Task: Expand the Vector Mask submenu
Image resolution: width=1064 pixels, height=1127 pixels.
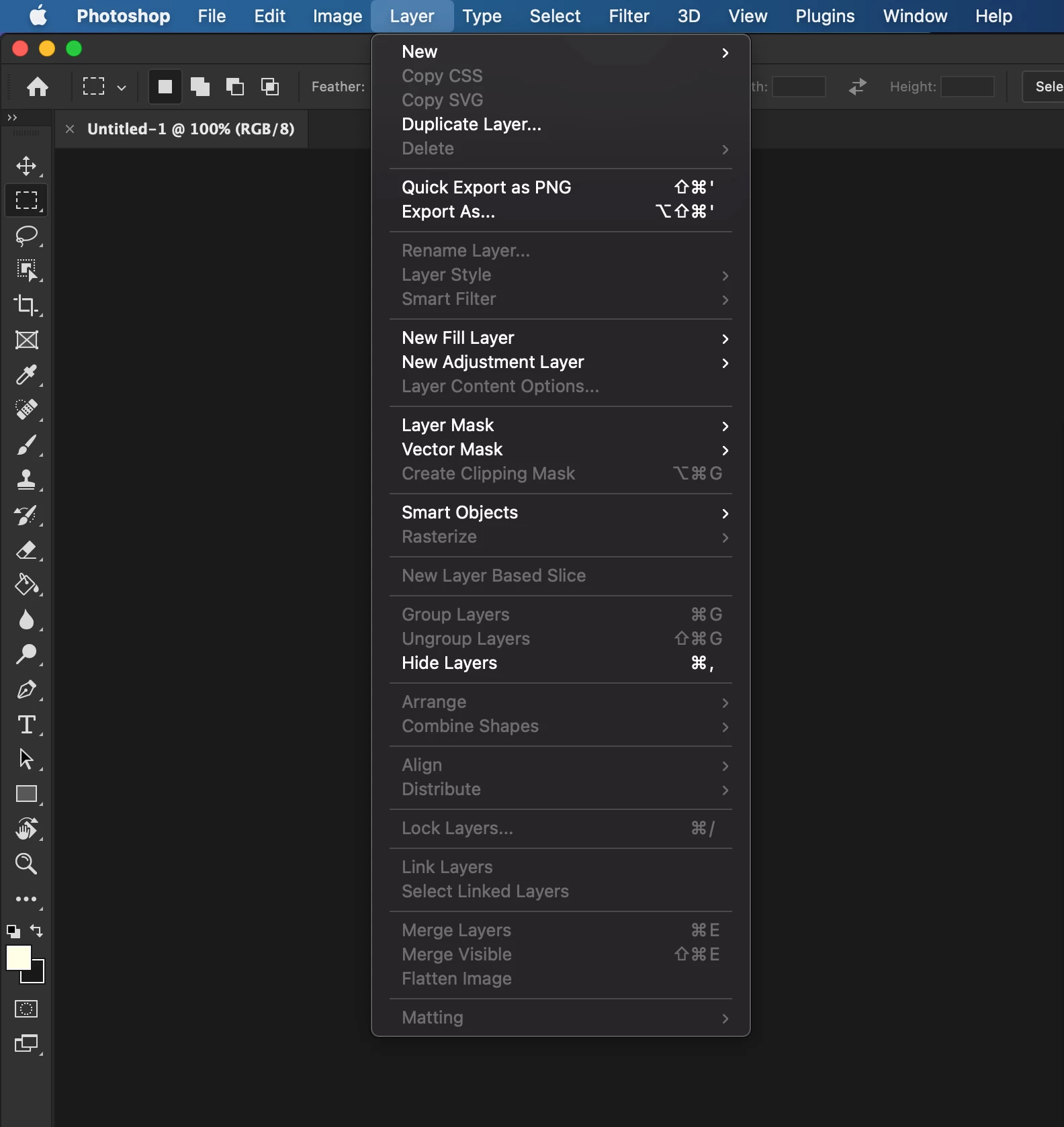Action: pyautogui.click(x=560, y=449)
